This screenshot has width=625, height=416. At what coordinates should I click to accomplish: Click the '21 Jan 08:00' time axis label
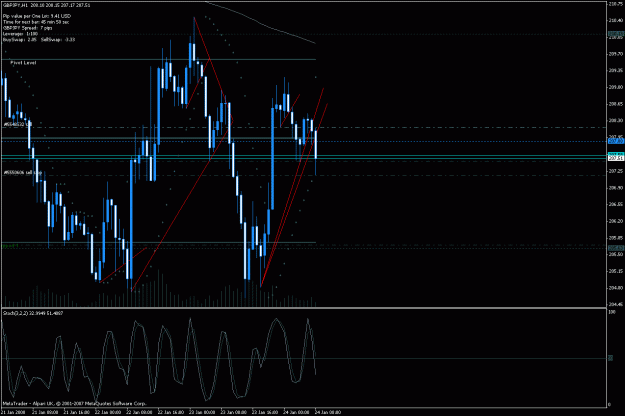click(45, 412)
